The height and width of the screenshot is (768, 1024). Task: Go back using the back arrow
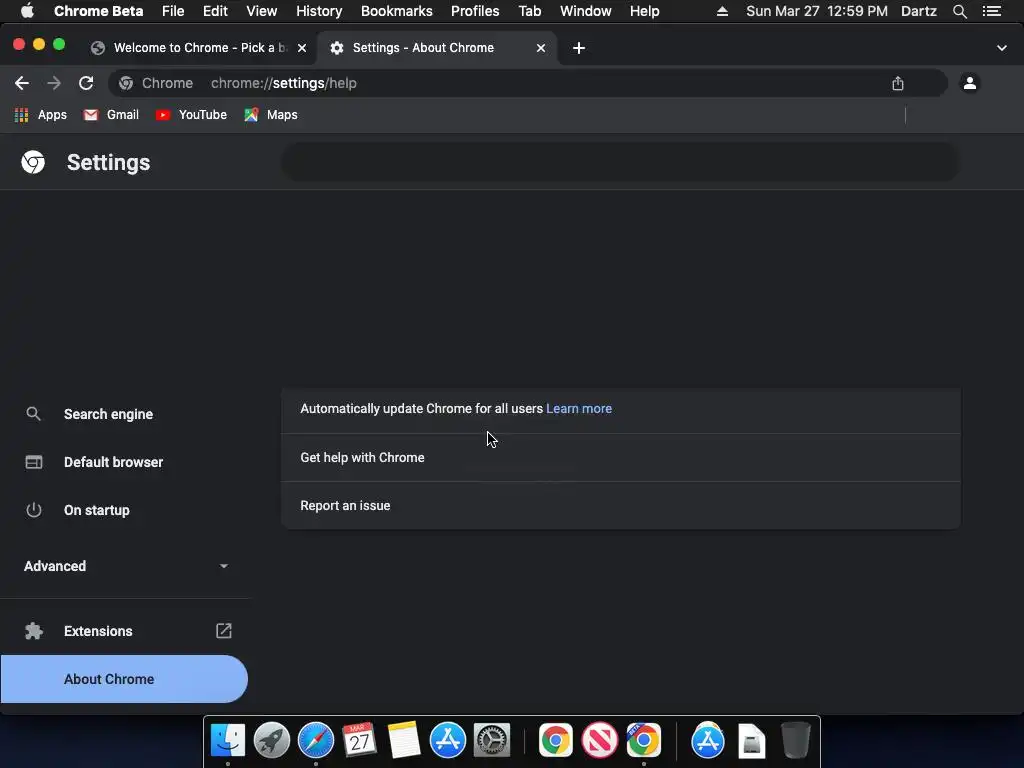click(x=22, y=83)
